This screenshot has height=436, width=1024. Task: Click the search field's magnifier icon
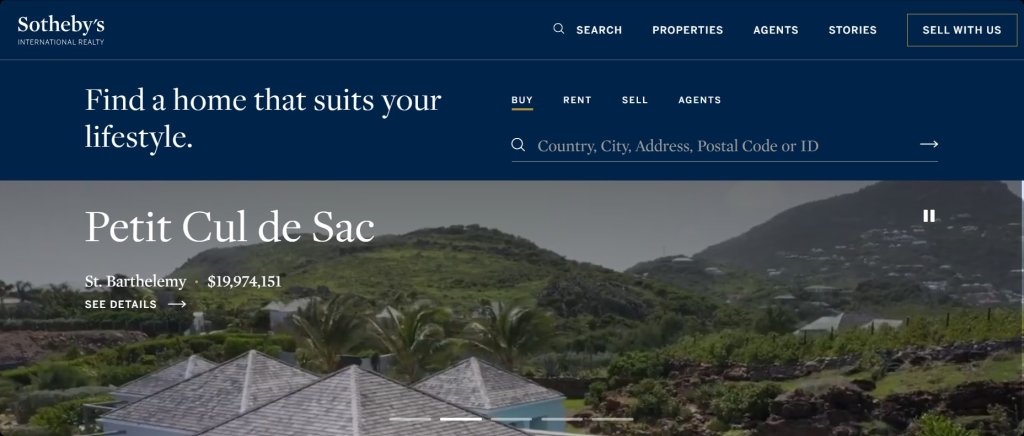point(518,144)
